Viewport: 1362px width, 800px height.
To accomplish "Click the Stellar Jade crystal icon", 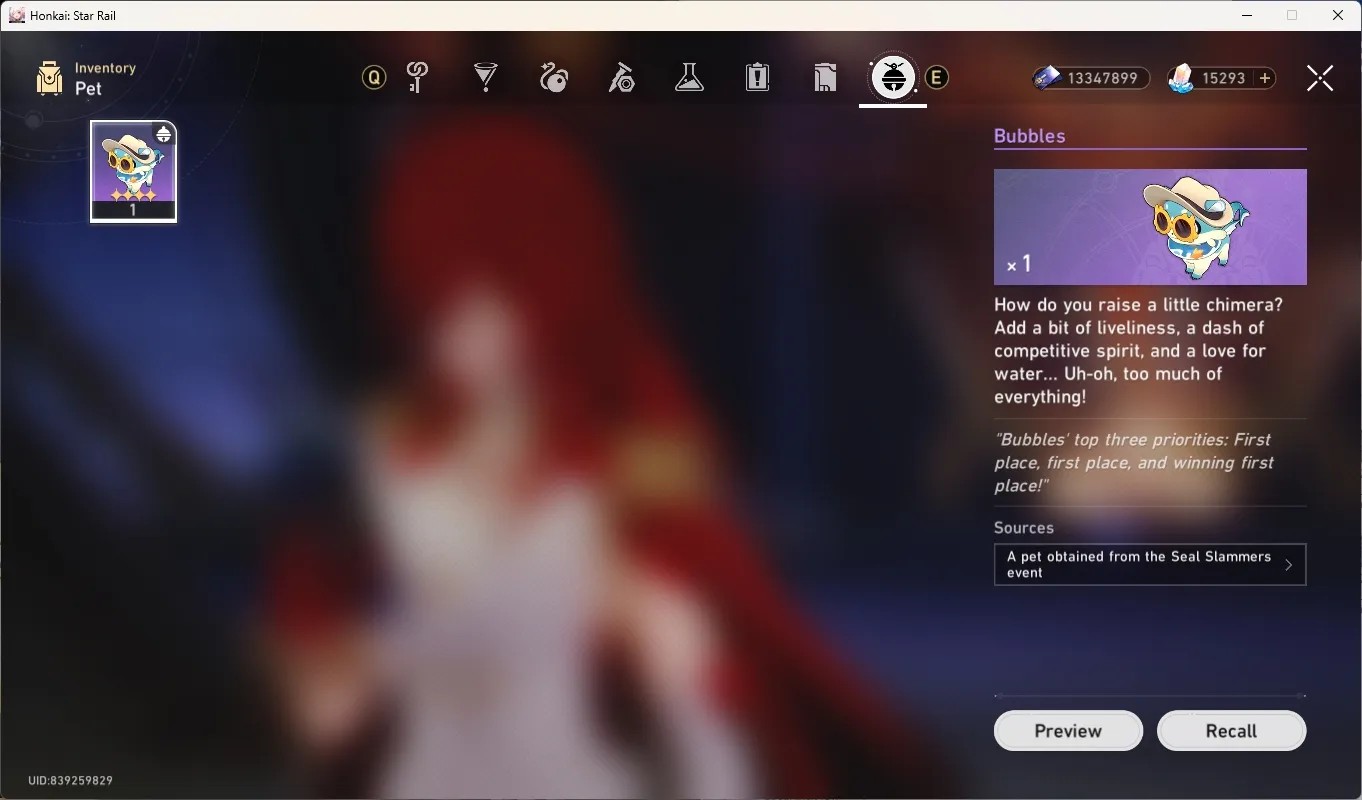I will pos(1181,78).
